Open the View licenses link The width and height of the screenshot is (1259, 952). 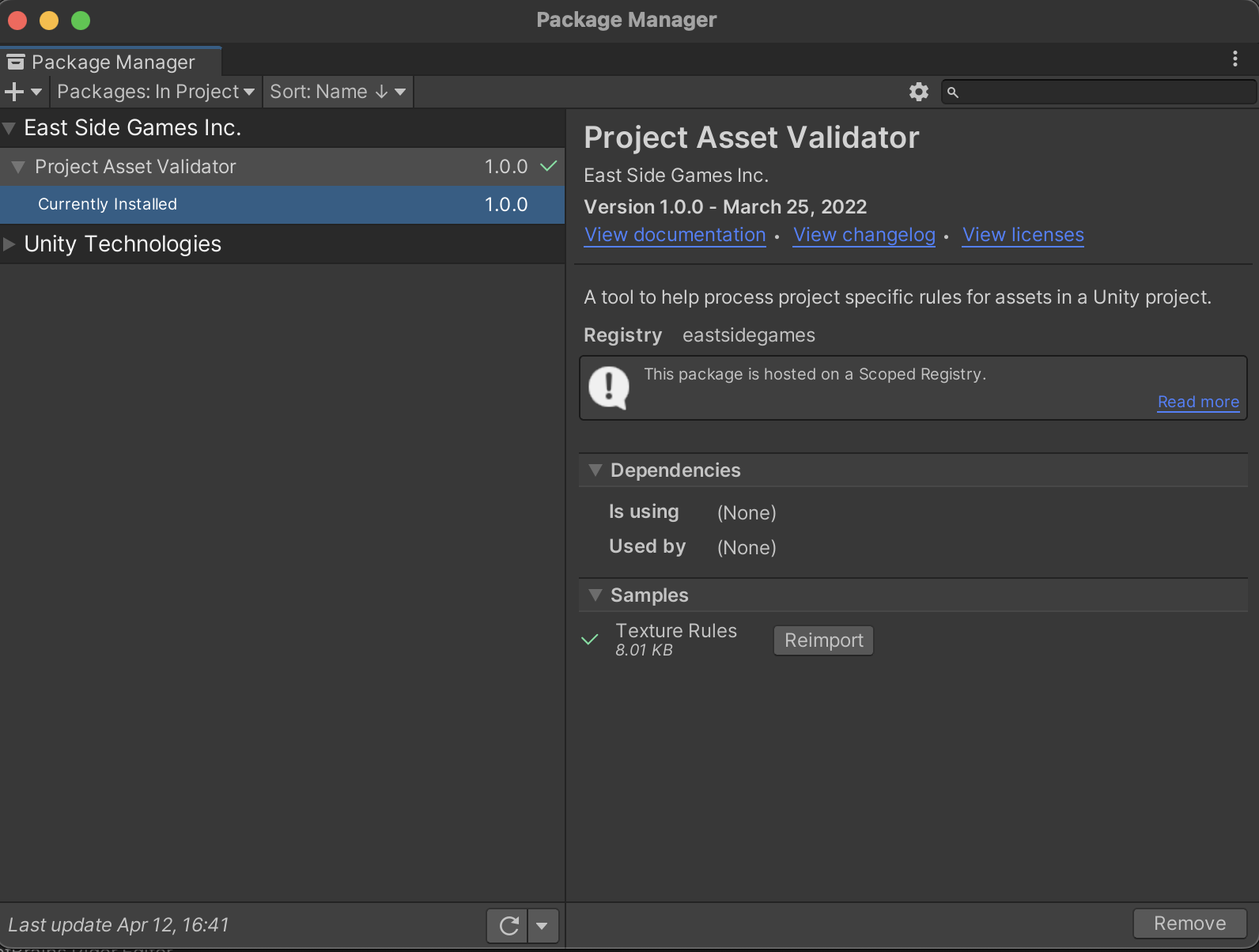pyautogui.click(x=1023, y=235)
